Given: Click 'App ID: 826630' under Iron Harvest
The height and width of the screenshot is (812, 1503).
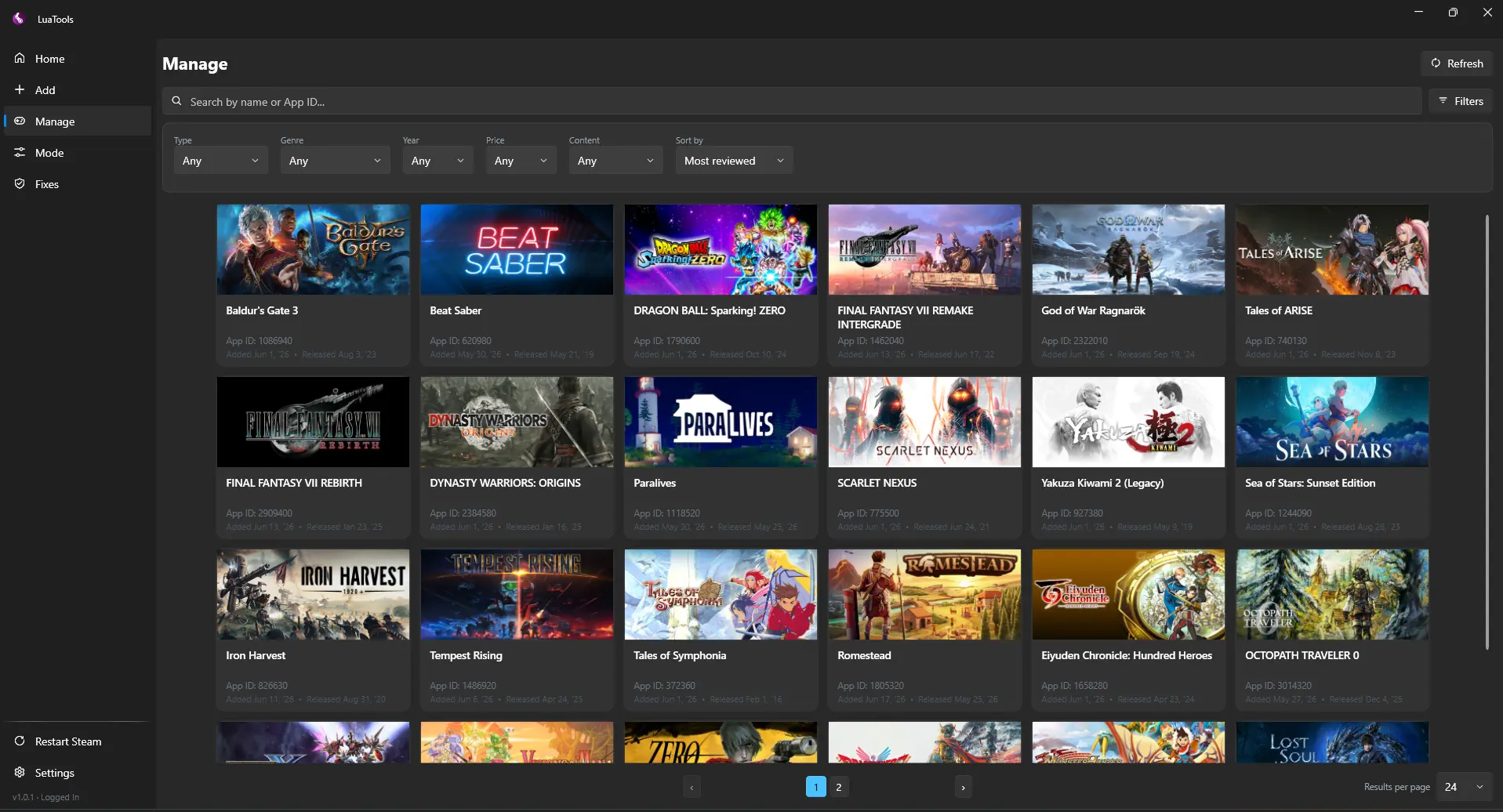Looking at the screenshot, I should coord(256,686).
